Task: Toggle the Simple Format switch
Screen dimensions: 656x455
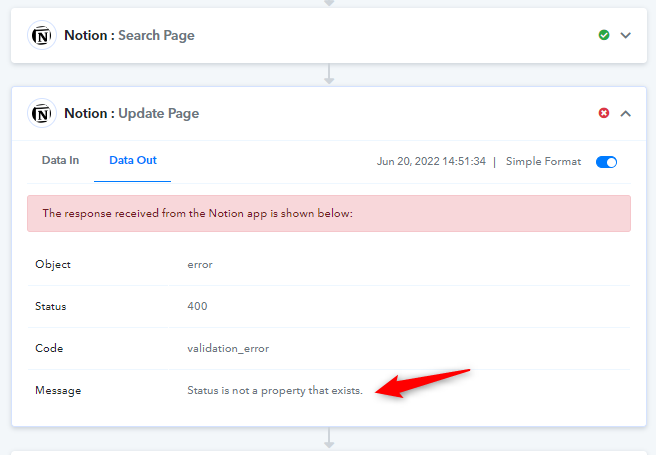Action: click(x=606, y=162)
